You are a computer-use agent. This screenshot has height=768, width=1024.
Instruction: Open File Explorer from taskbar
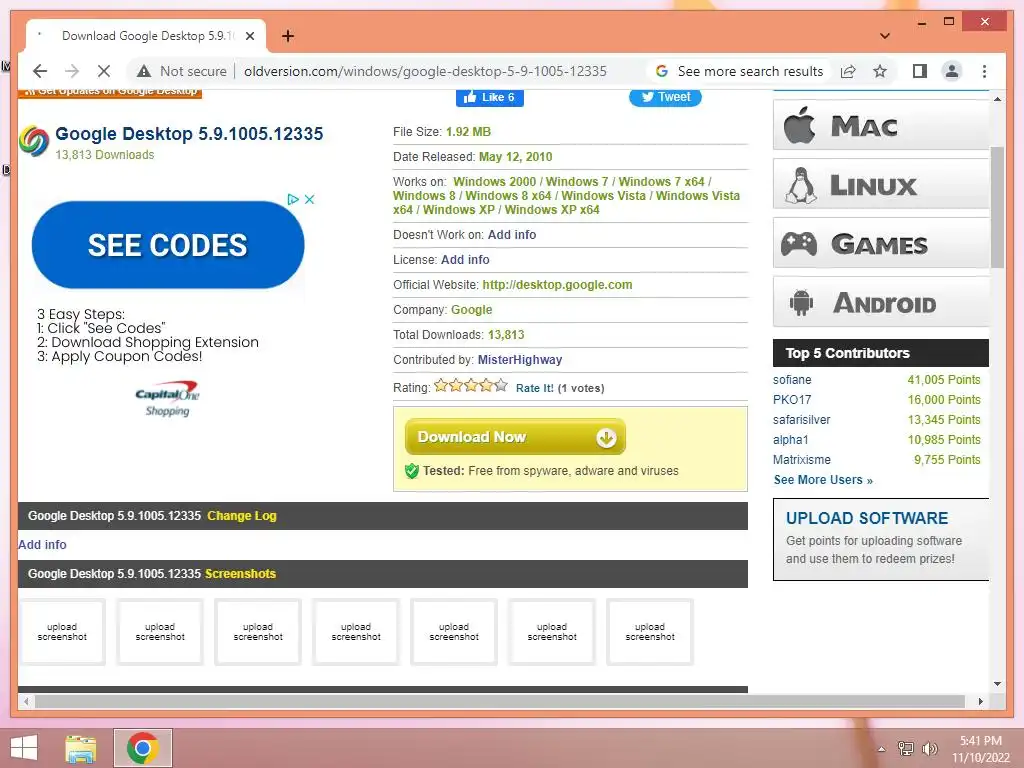[81, 748]
